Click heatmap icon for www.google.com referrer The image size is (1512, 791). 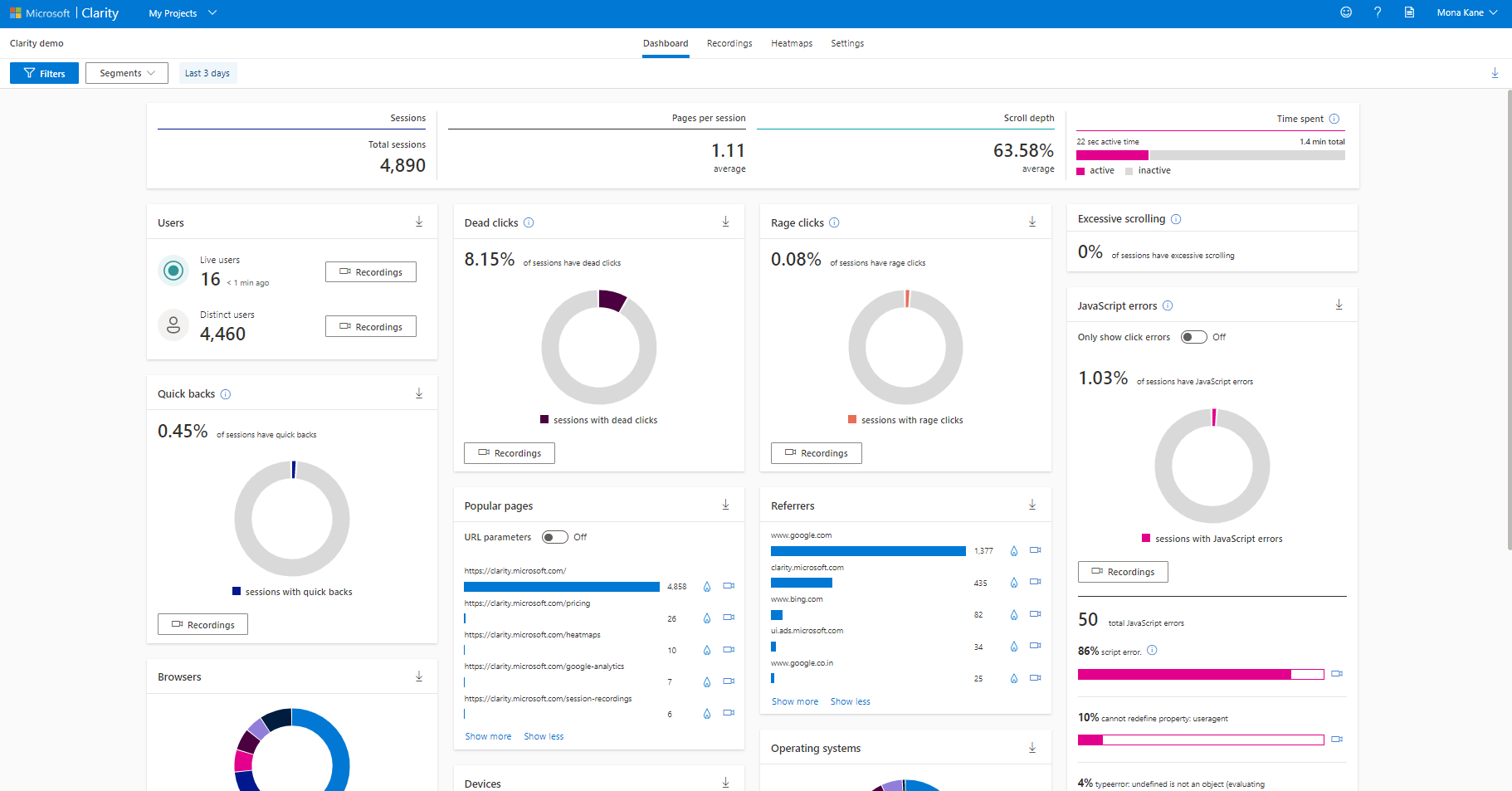click(x=1013, y=550)
